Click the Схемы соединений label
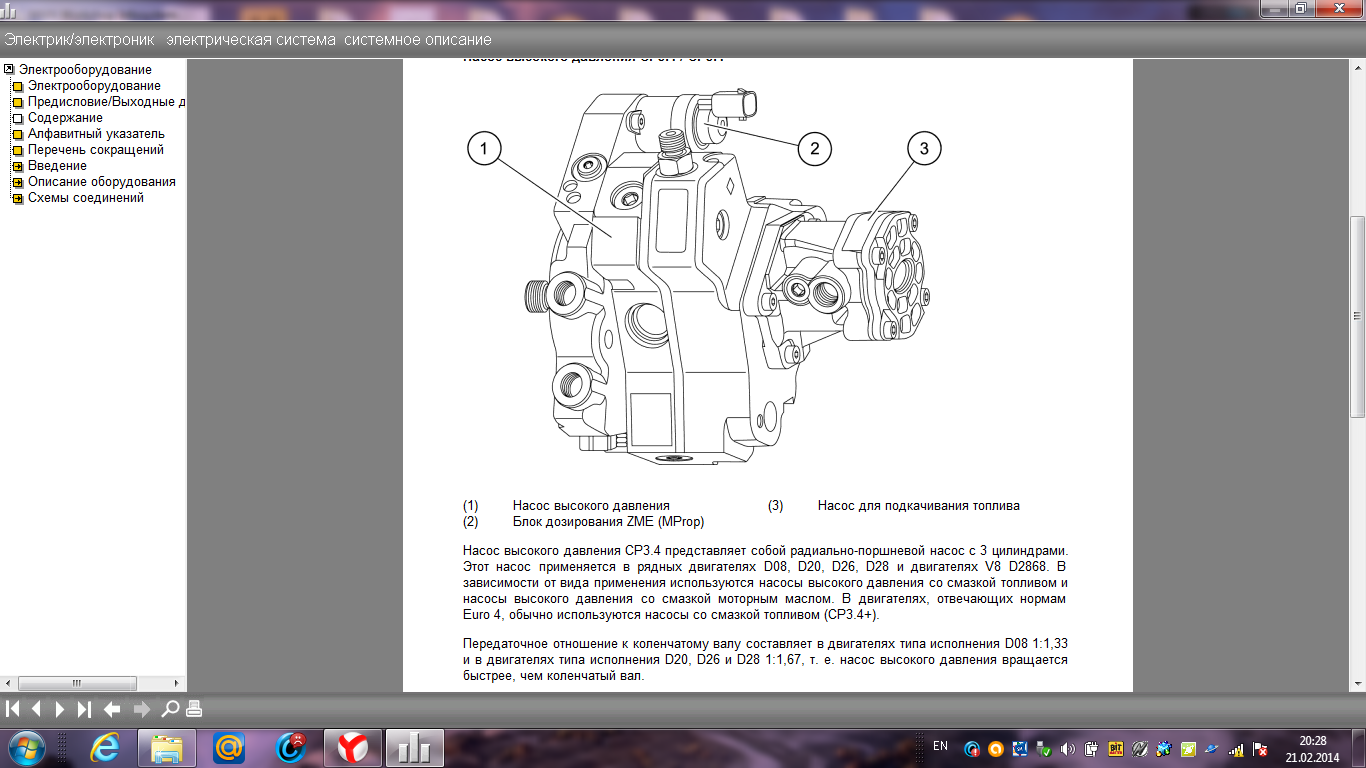 [86, 198]
